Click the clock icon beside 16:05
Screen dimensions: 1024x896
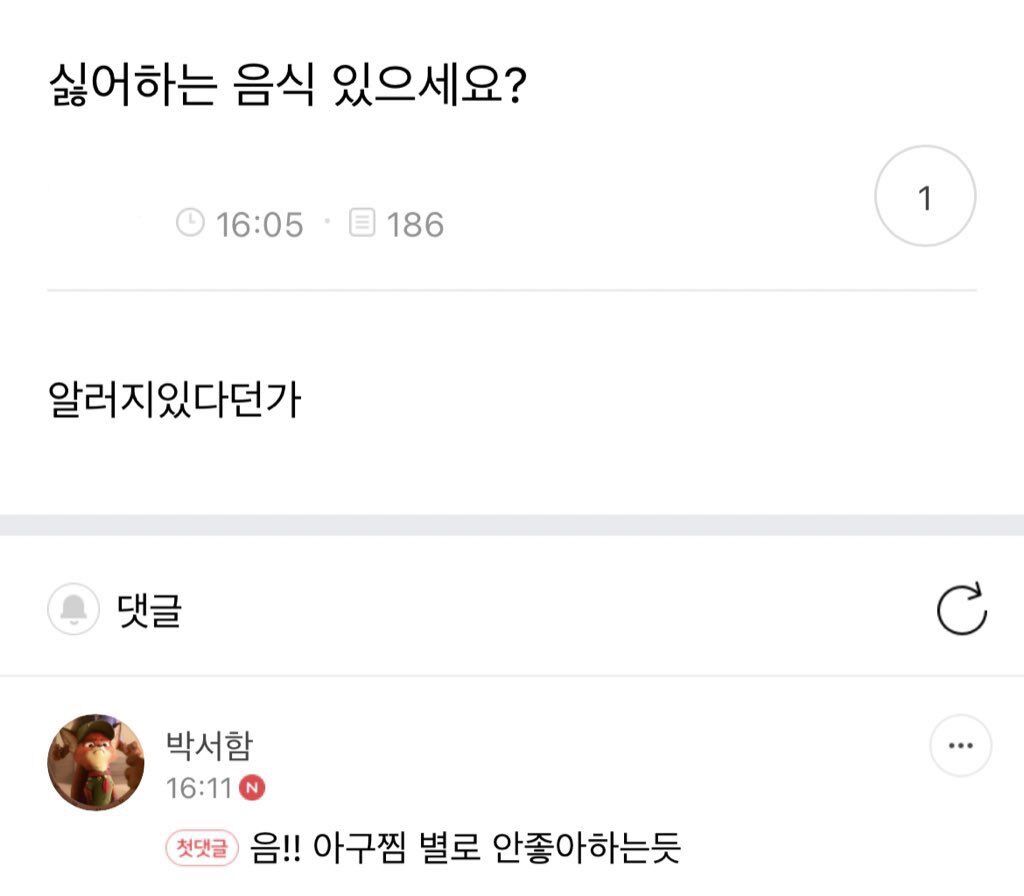click(x=190, y=222)
